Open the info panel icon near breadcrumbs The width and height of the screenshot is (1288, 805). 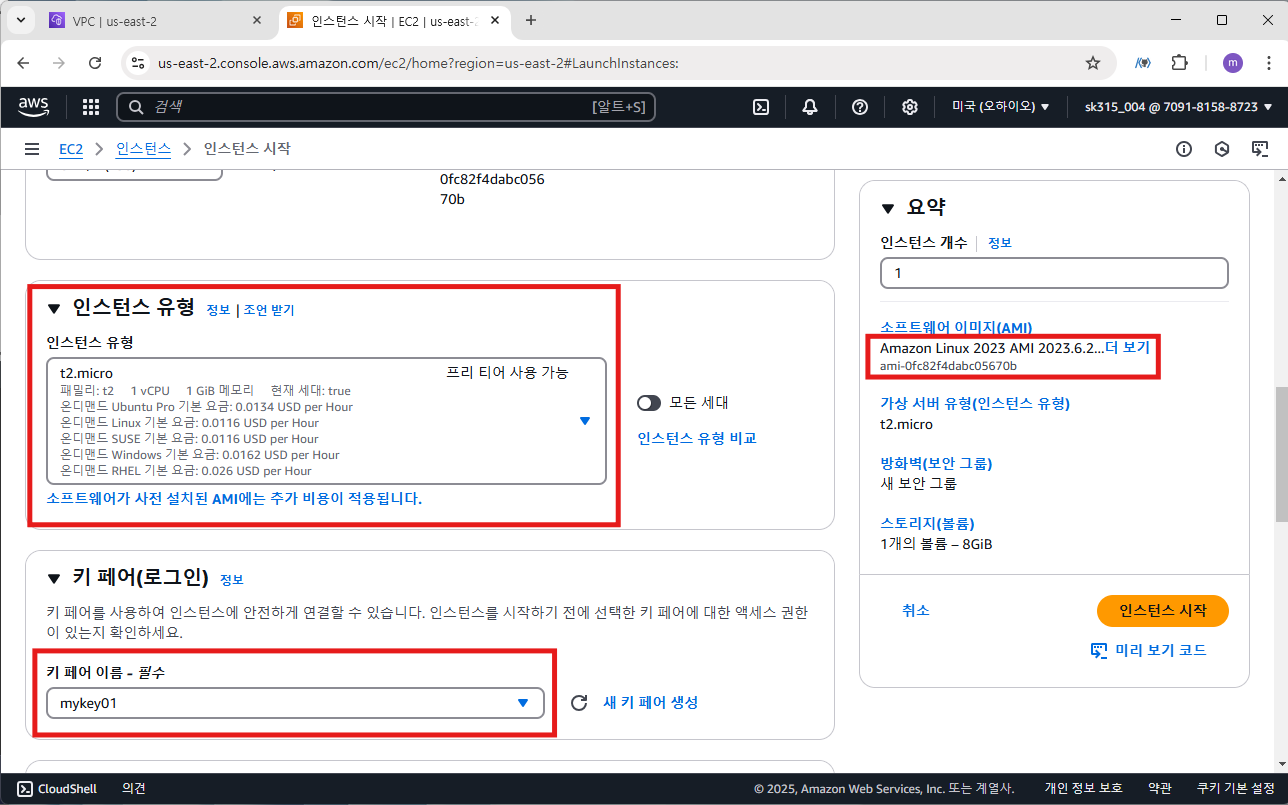(x=1184, y=149)
